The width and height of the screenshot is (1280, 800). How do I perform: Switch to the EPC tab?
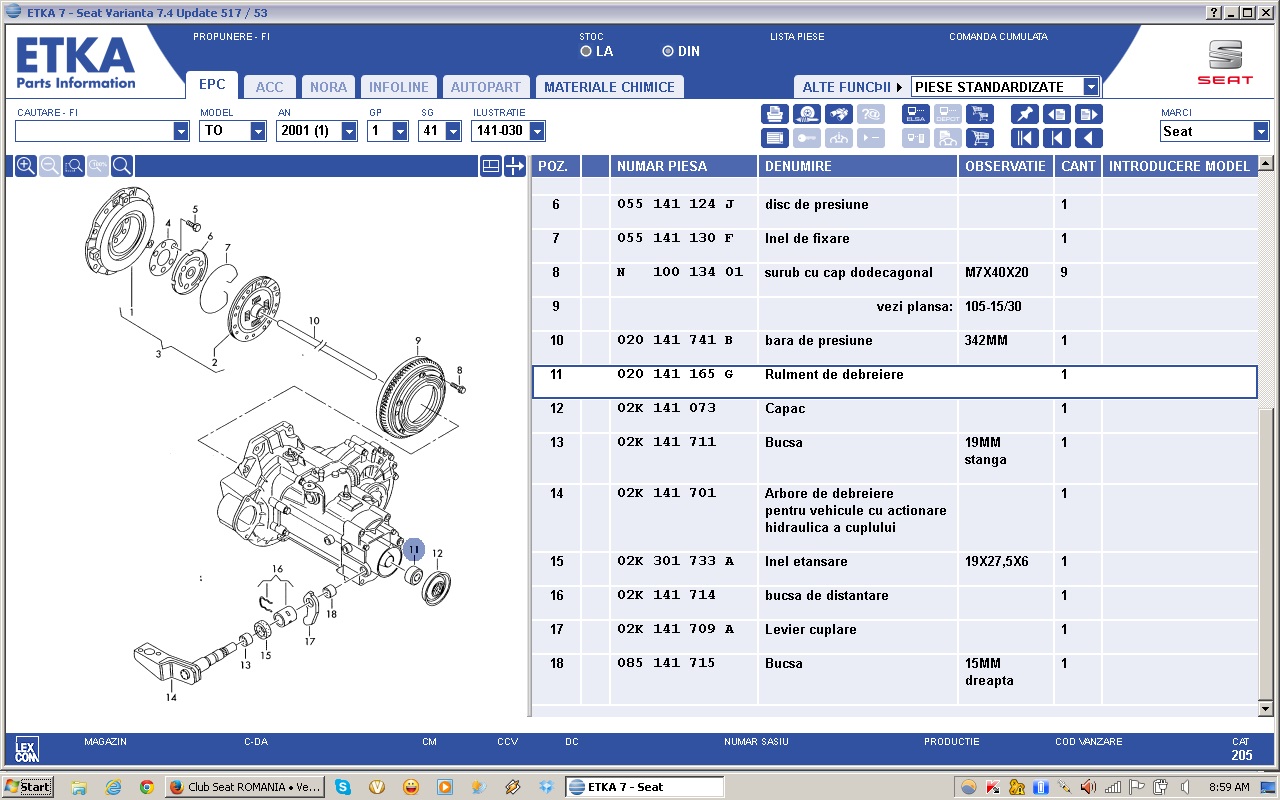click(212, 85)
